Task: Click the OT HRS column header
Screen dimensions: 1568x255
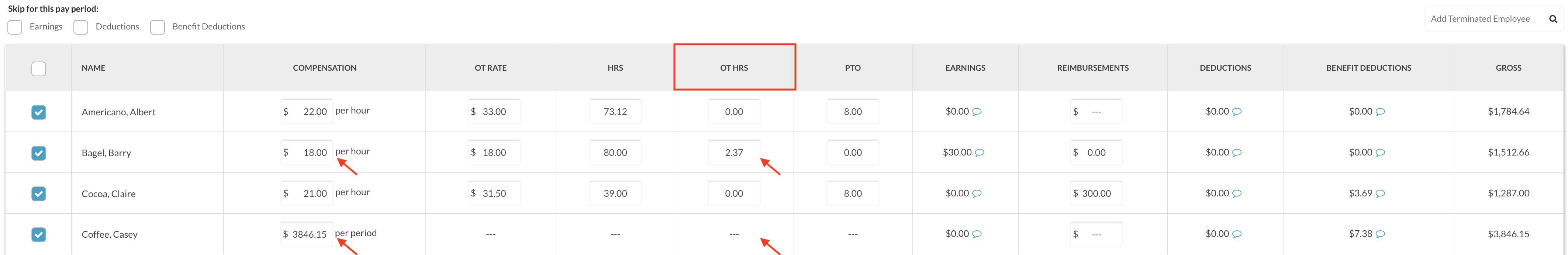Action: click(x=734, y=67)
